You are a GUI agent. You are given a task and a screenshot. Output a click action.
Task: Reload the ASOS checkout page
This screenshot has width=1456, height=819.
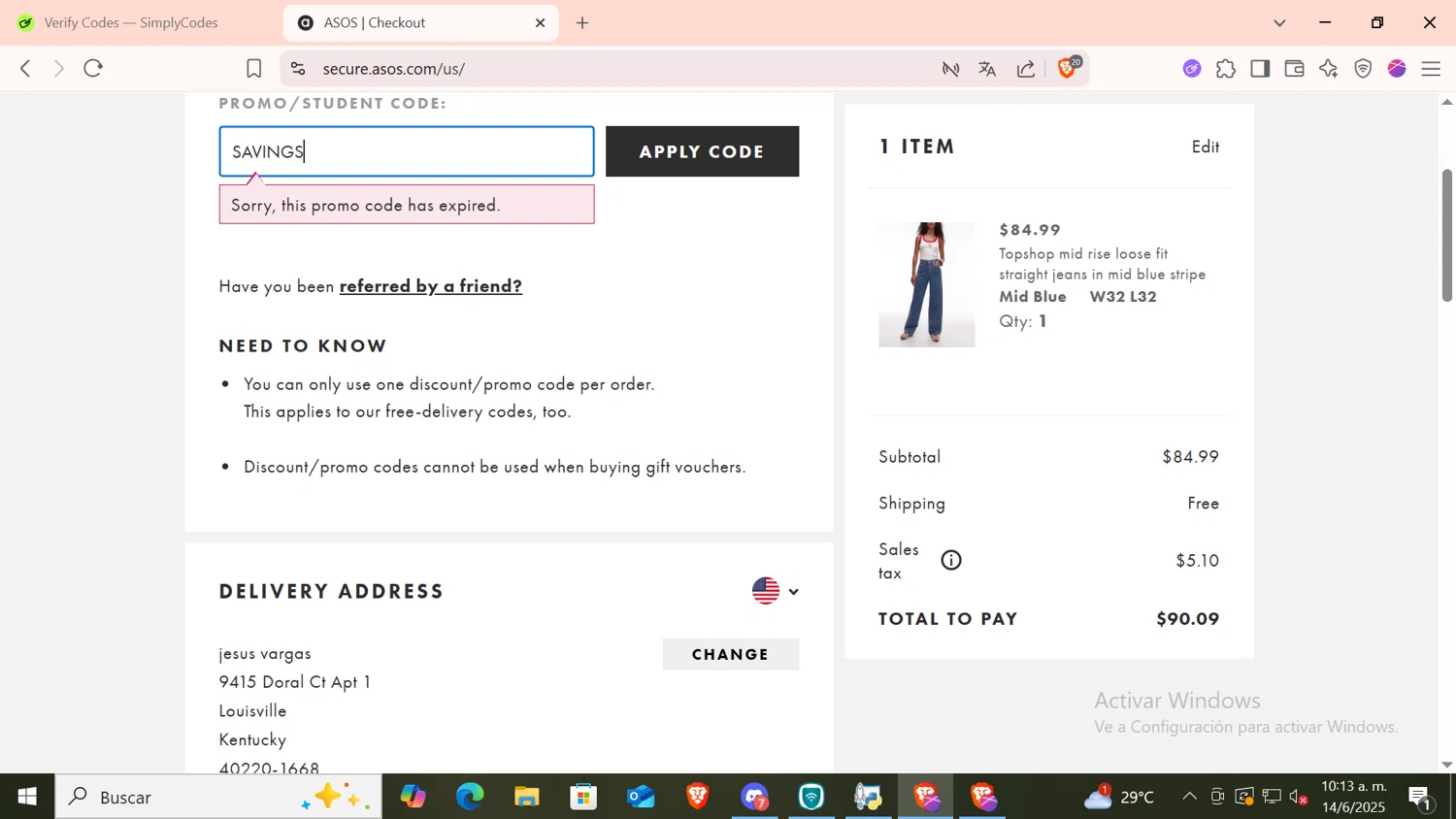pyautogui.click(x=93, y=68)
